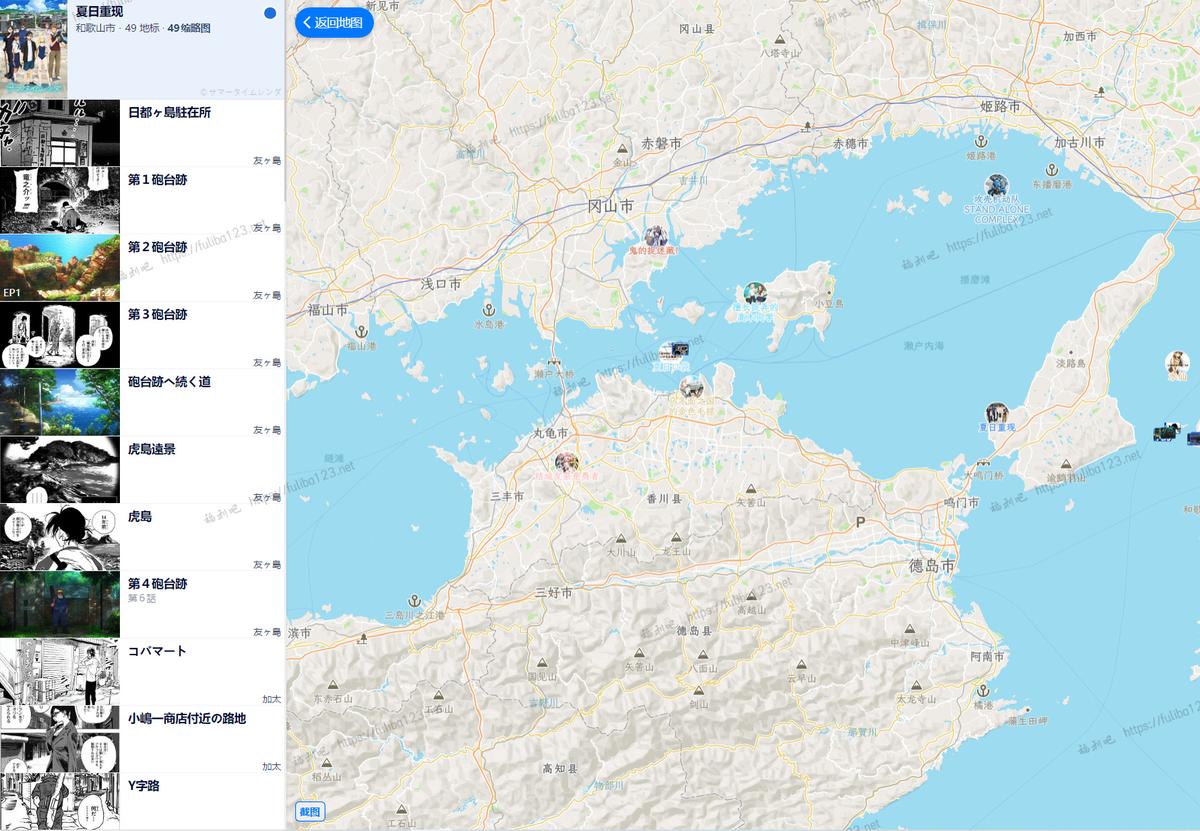This screenshot has width=1200, height=831.
Task: Return to map with 返回地图 button
Action: 334,22
